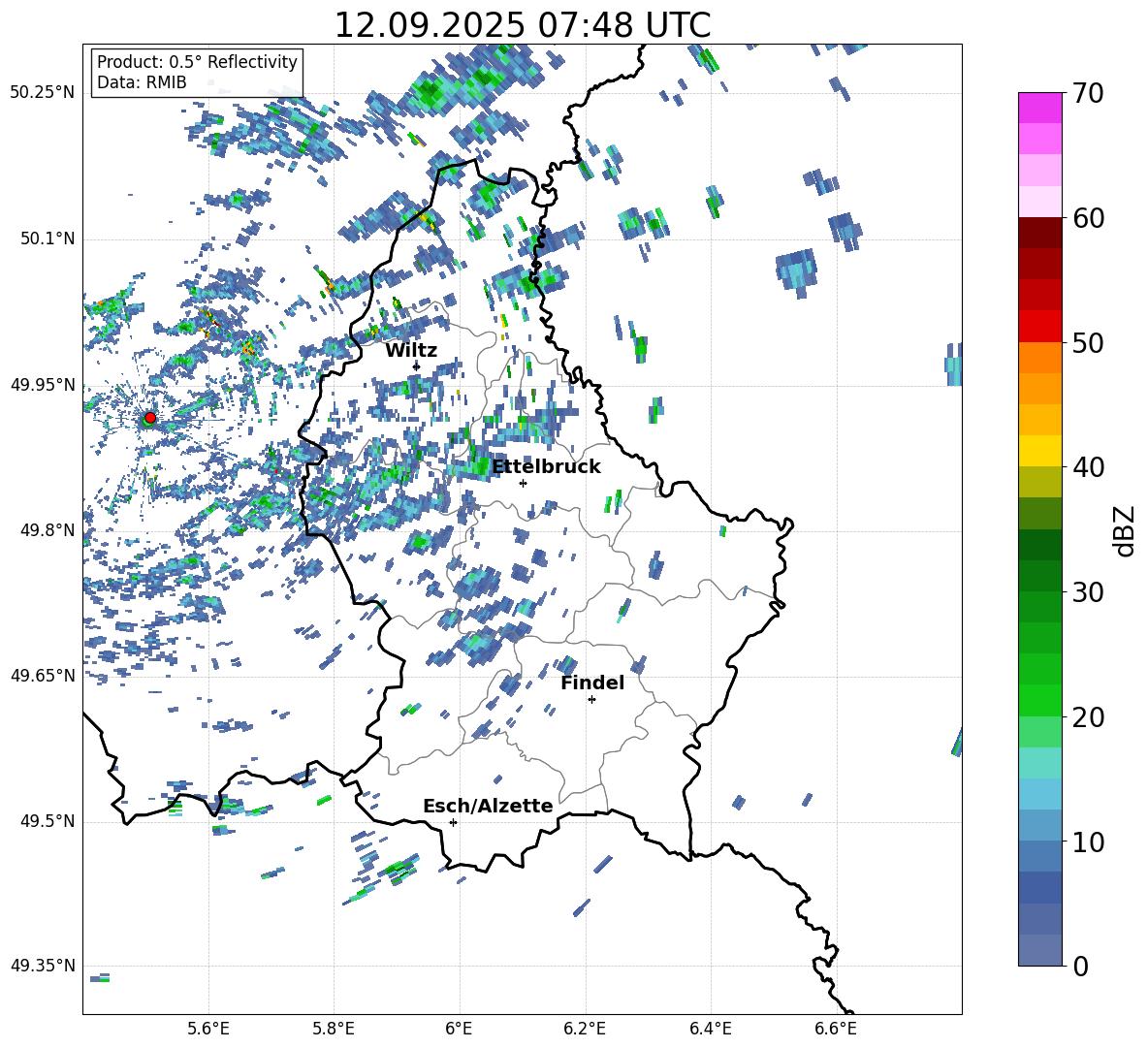Click the Findel city label
This screenshot has width=1148, height=1048.
point(592,683)
